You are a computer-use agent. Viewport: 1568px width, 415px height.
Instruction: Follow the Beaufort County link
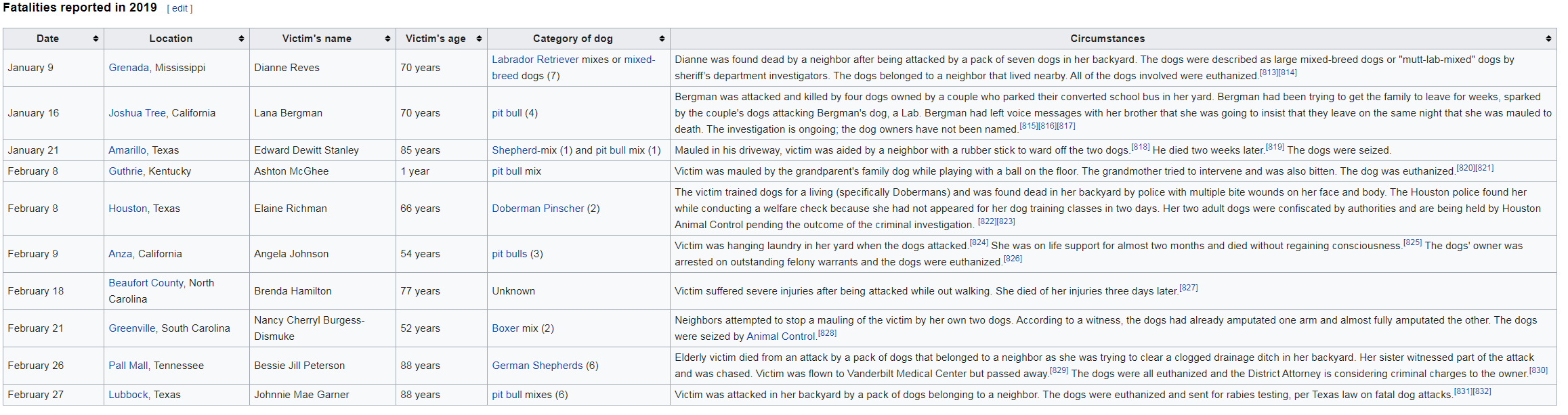(x=146, y=283)
